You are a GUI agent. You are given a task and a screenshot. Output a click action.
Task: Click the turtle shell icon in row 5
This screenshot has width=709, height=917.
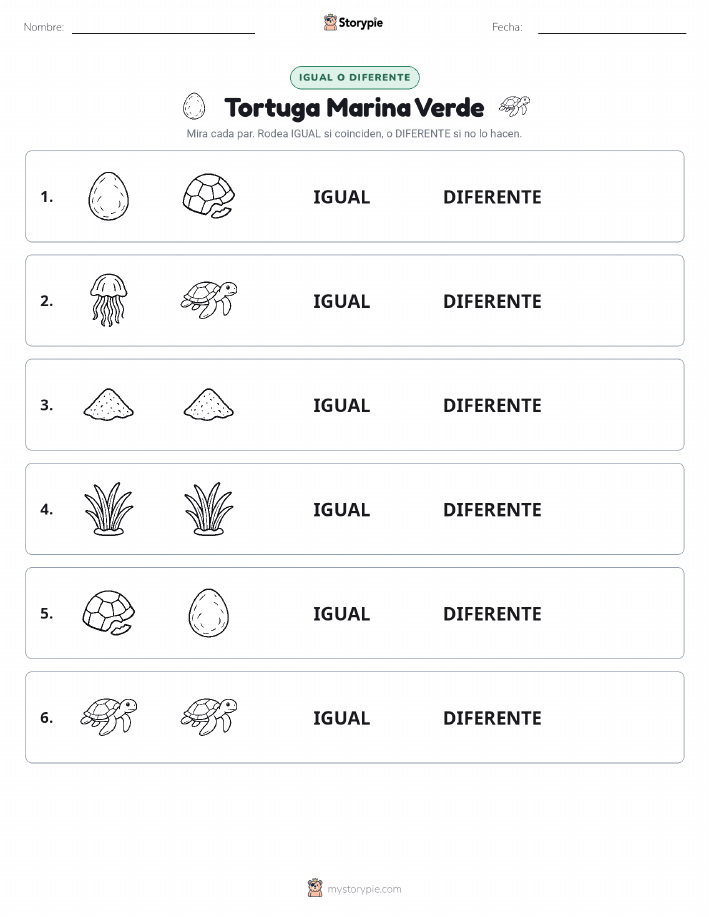point(108,612)
